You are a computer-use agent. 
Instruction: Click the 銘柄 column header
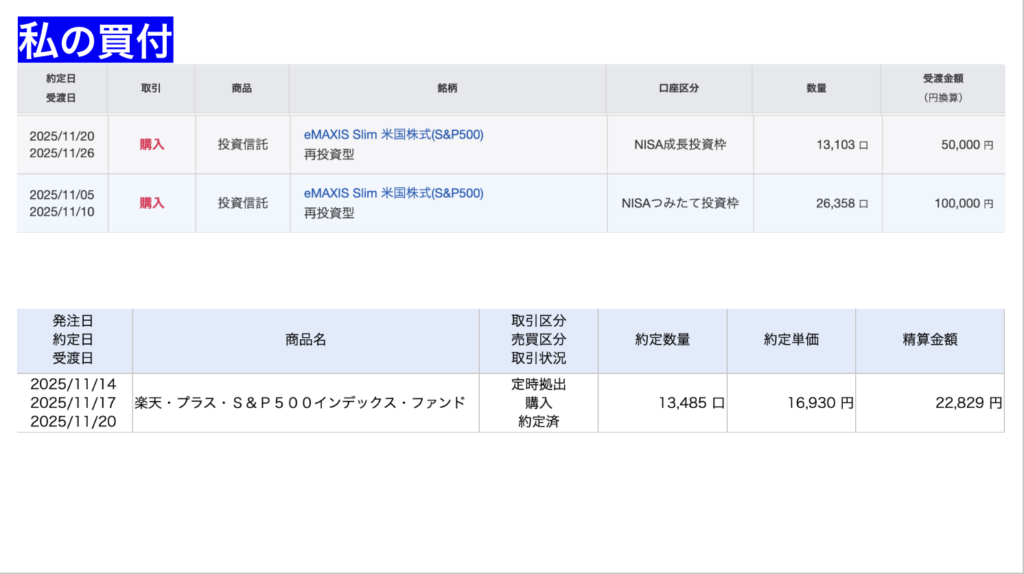point(447,88)
